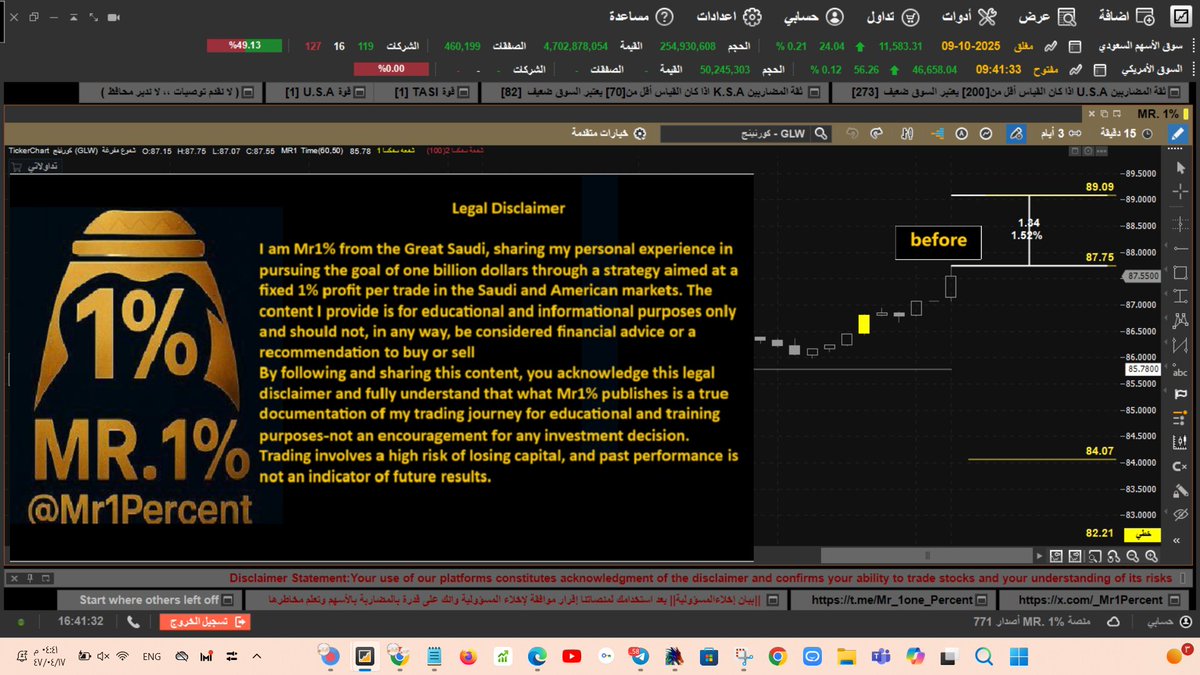Click the yellow خطي scale label

click(x=1140, y=533)
